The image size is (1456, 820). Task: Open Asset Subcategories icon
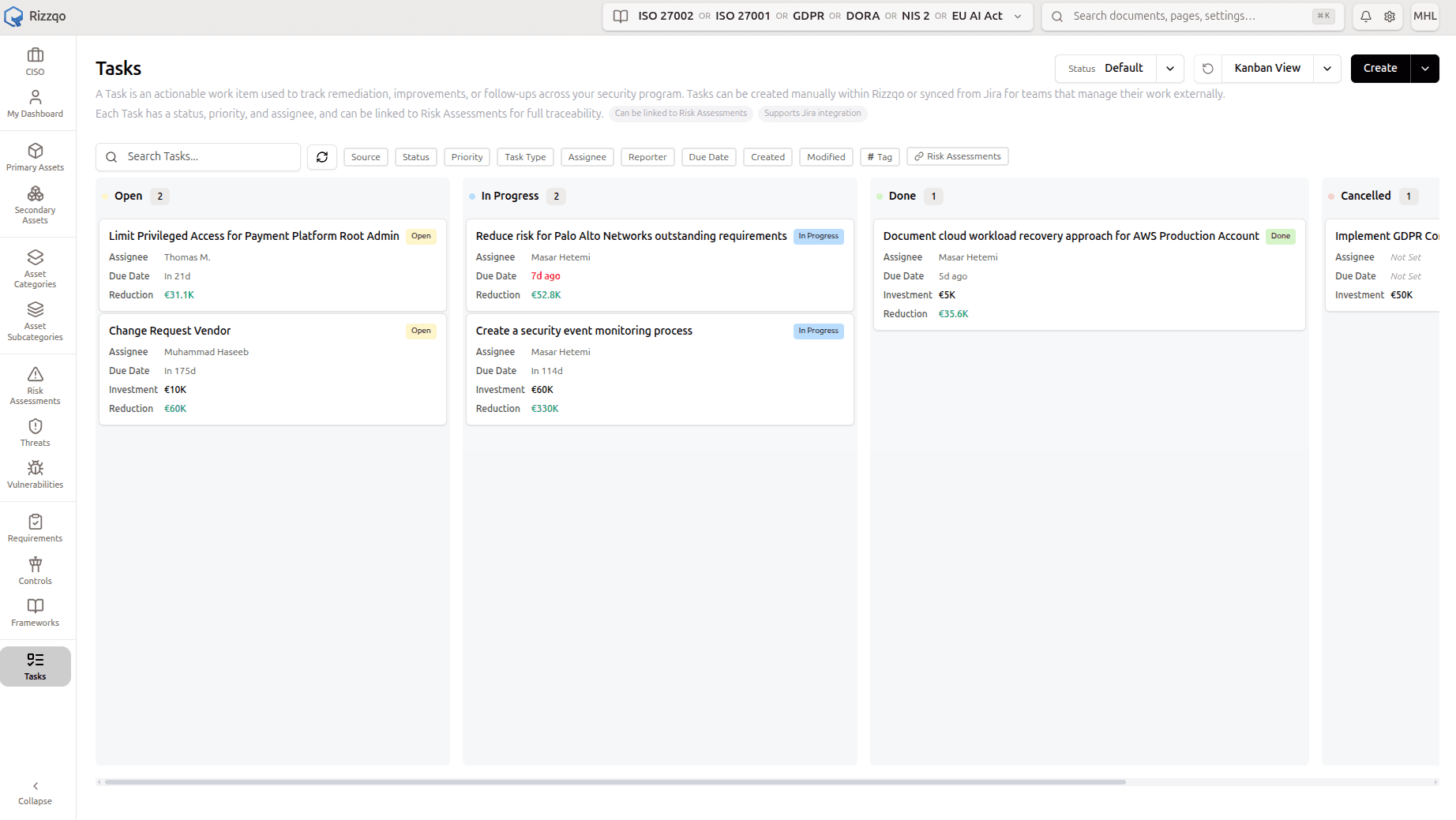pyautogui.click(x=36, y=309)
